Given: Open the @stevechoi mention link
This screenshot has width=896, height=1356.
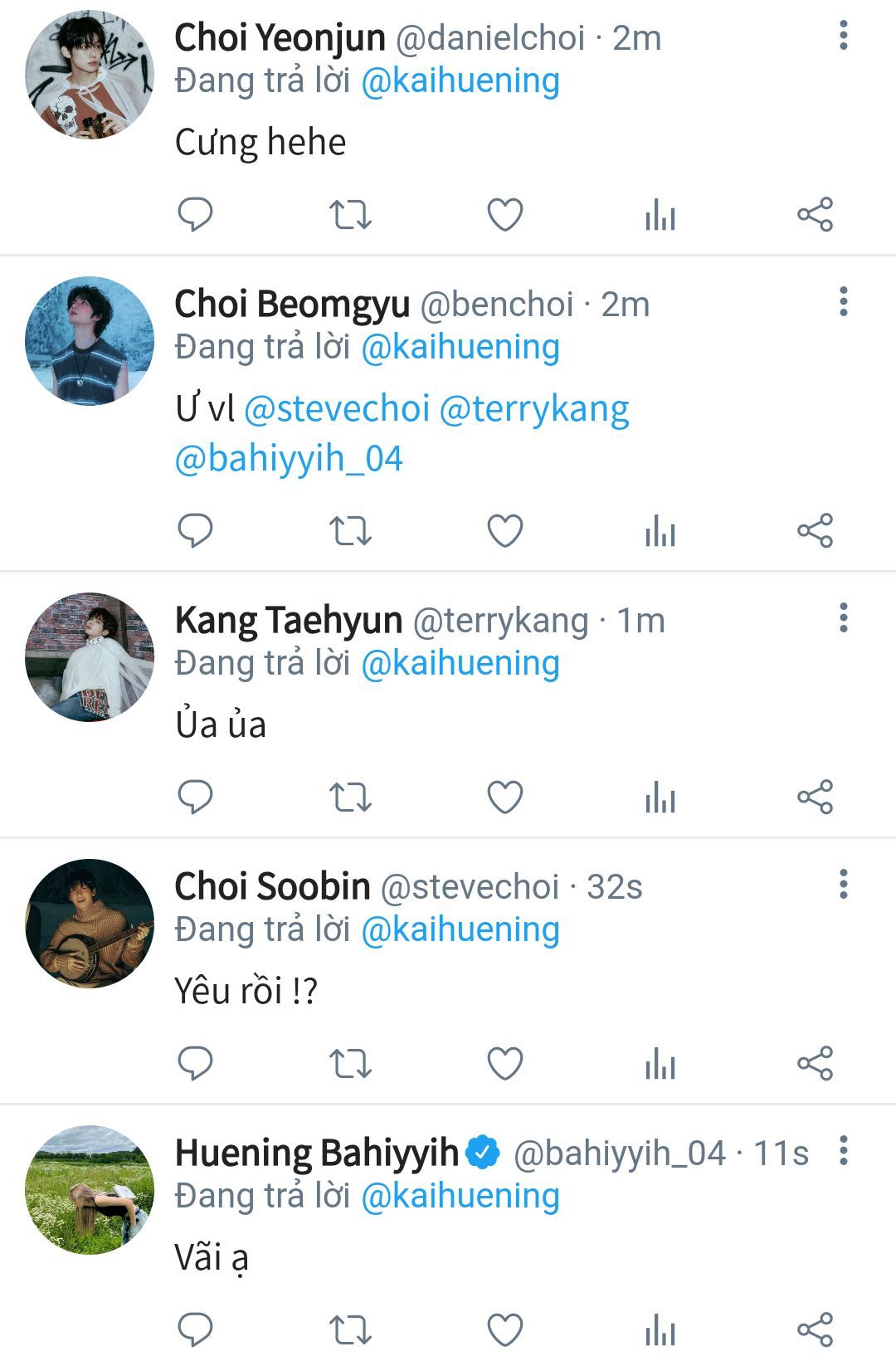Looking at the screenshot, I should coord(337,409).
